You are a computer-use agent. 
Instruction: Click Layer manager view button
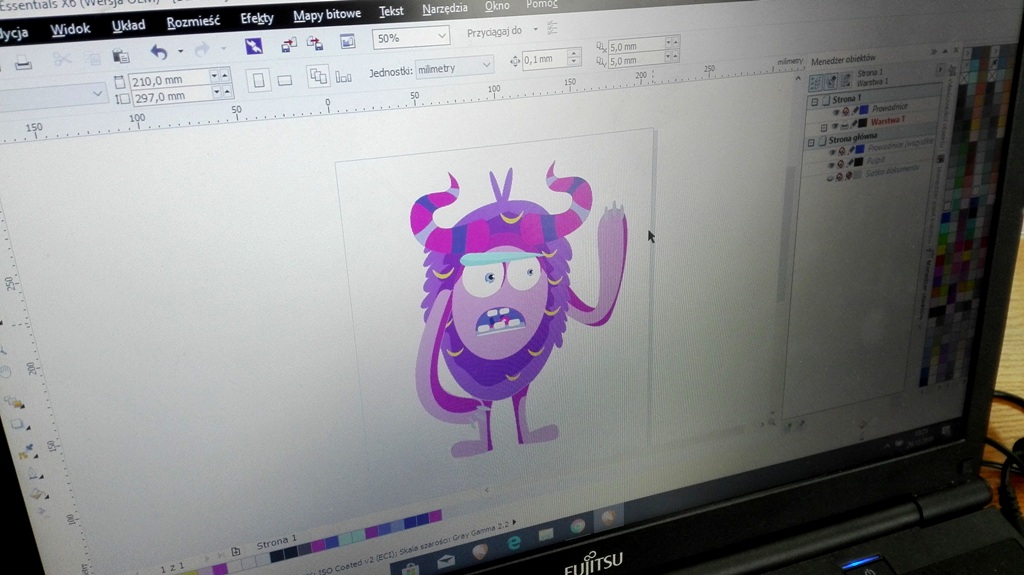click(846, 80)
